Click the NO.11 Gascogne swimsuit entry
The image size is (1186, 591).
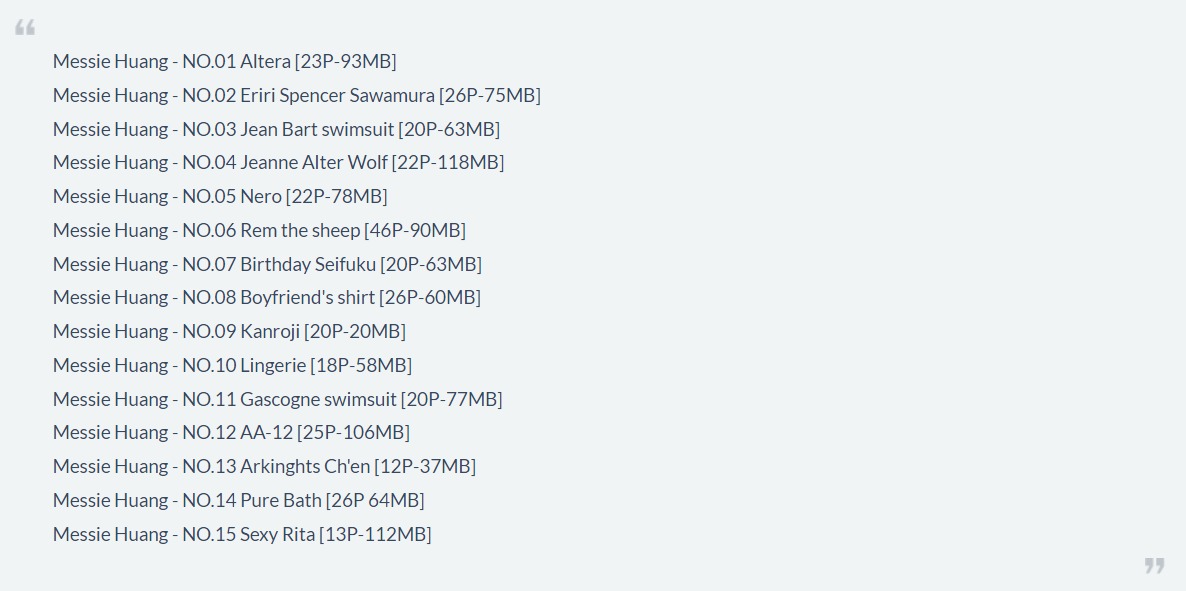pyautogui.click(x=278, y=399)
